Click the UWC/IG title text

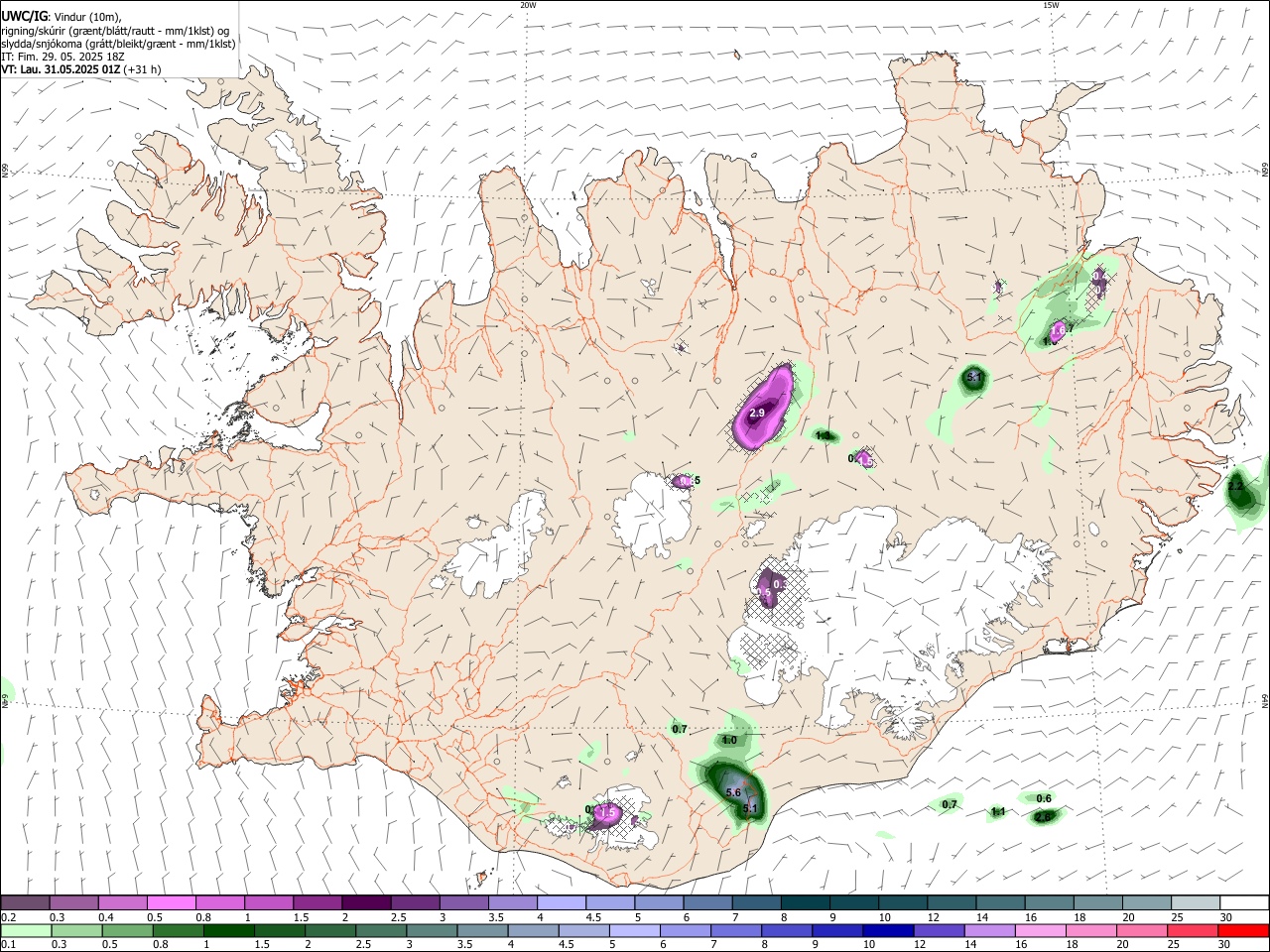pos(24,17)
